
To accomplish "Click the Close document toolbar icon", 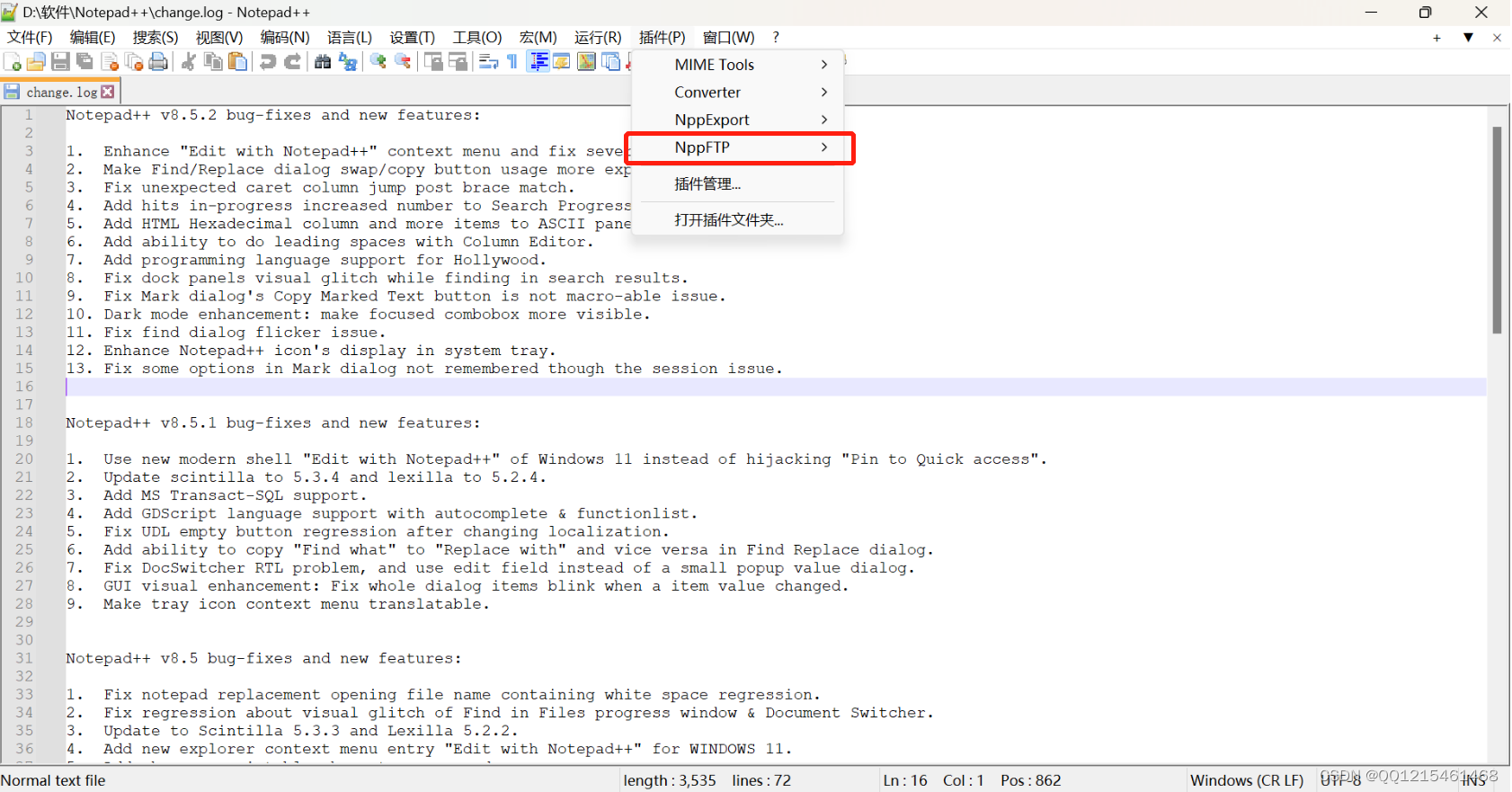I will coord(110,61).
